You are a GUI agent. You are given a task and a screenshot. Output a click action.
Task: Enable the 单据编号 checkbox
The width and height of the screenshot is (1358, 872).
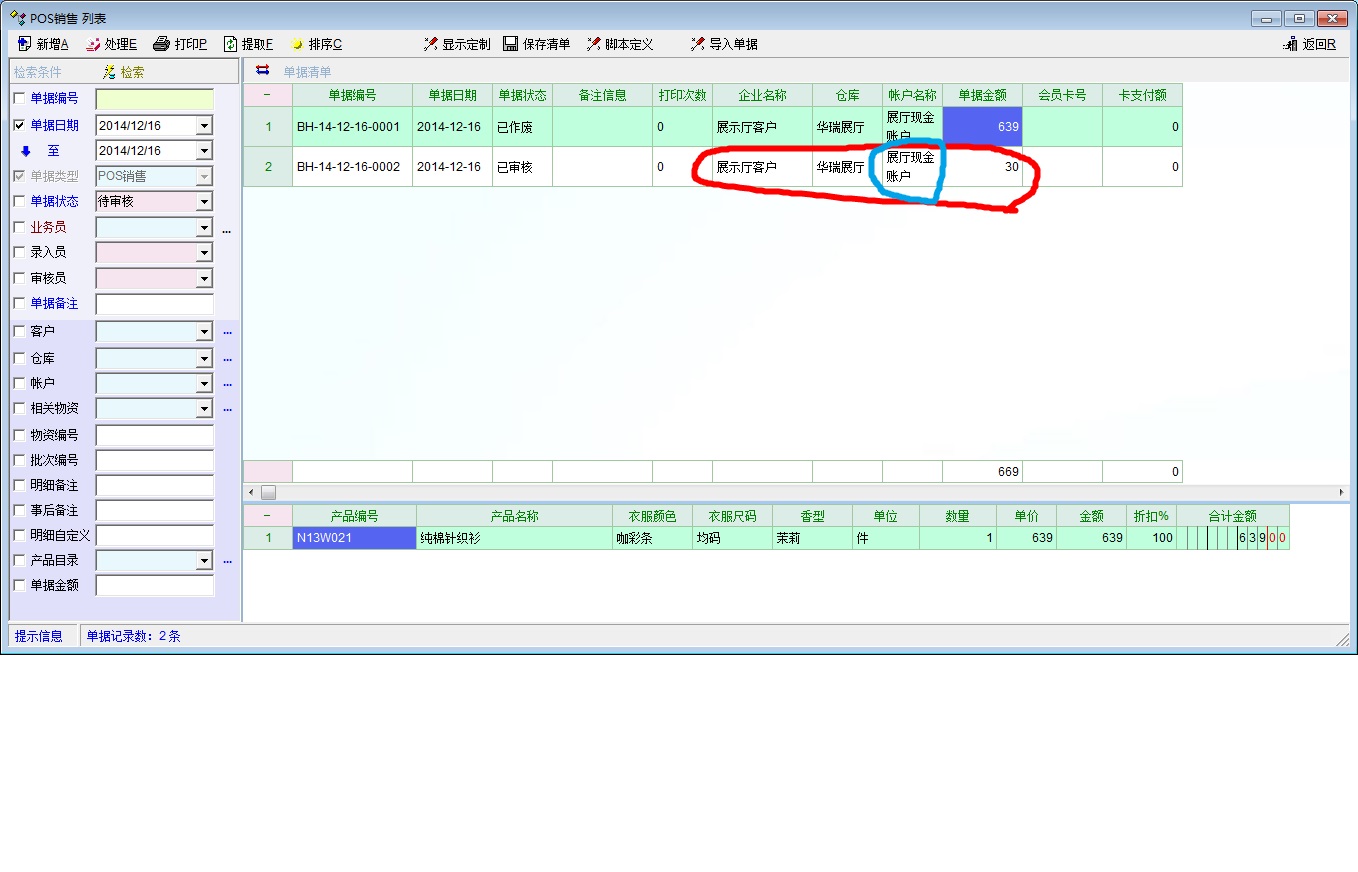point(20,99)
